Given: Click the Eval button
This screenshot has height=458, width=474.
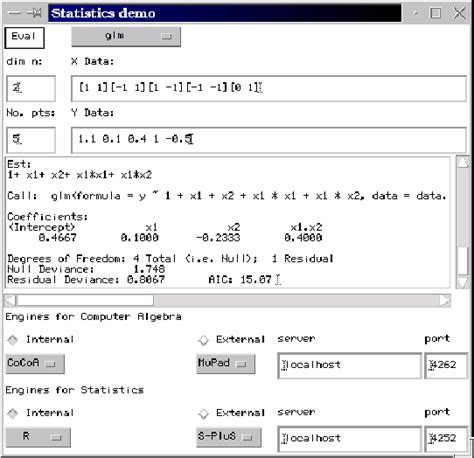Looking at the screenshot, I should (x=24, y=38).
